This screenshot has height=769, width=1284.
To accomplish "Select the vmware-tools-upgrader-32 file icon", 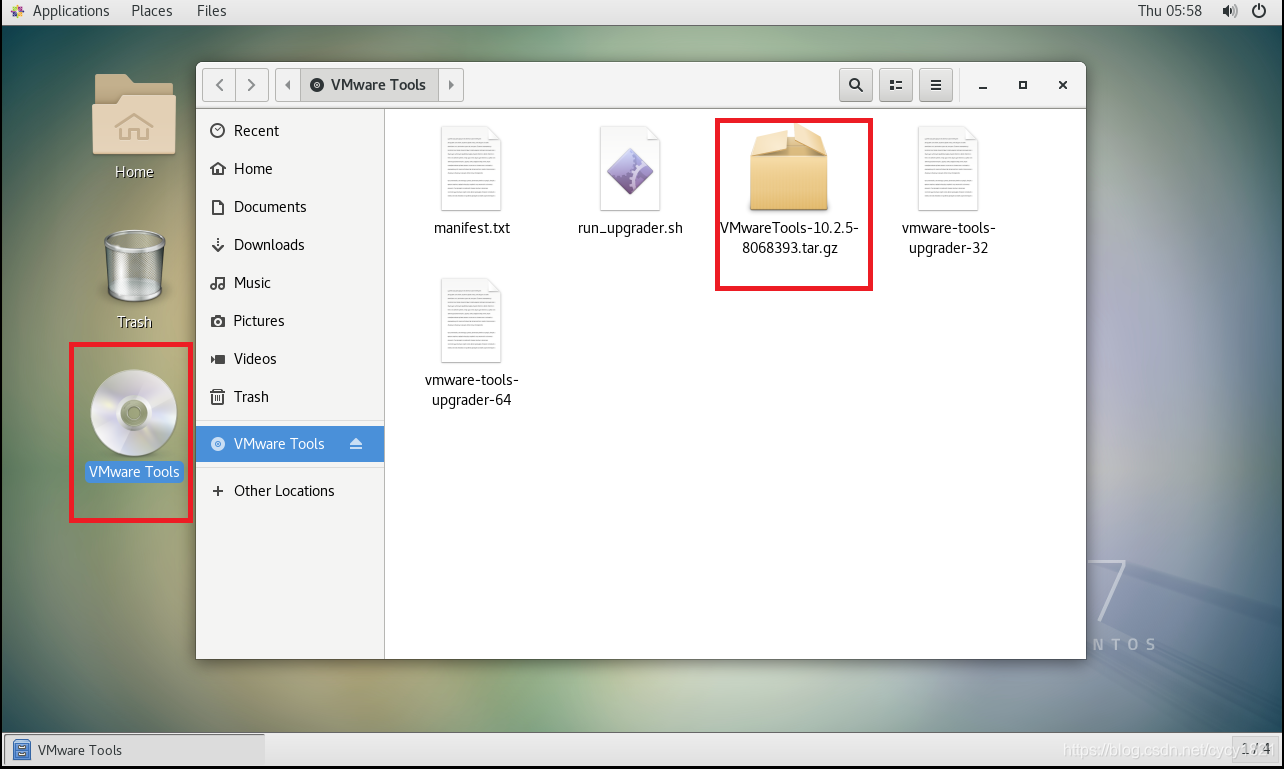I will [x=948, y=168].
